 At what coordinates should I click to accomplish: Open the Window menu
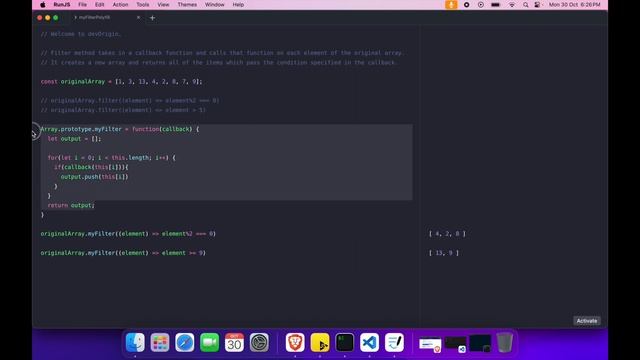point(215,5)
